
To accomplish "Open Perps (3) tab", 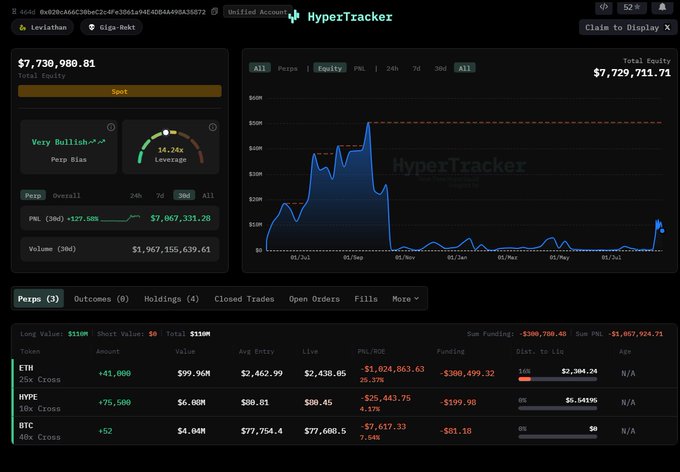I will pos(39,299).
